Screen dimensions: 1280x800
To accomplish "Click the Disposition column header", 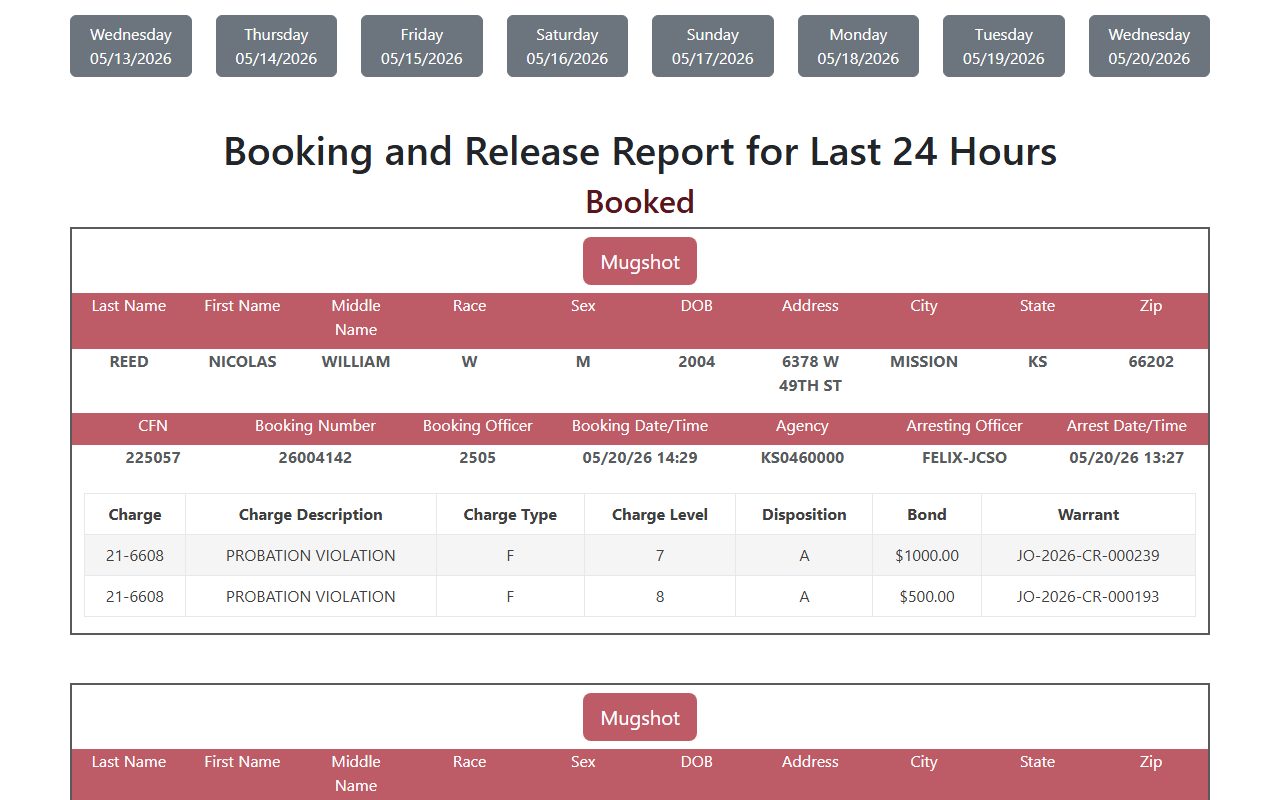I will pyautogui.click(x=804, y=515).
